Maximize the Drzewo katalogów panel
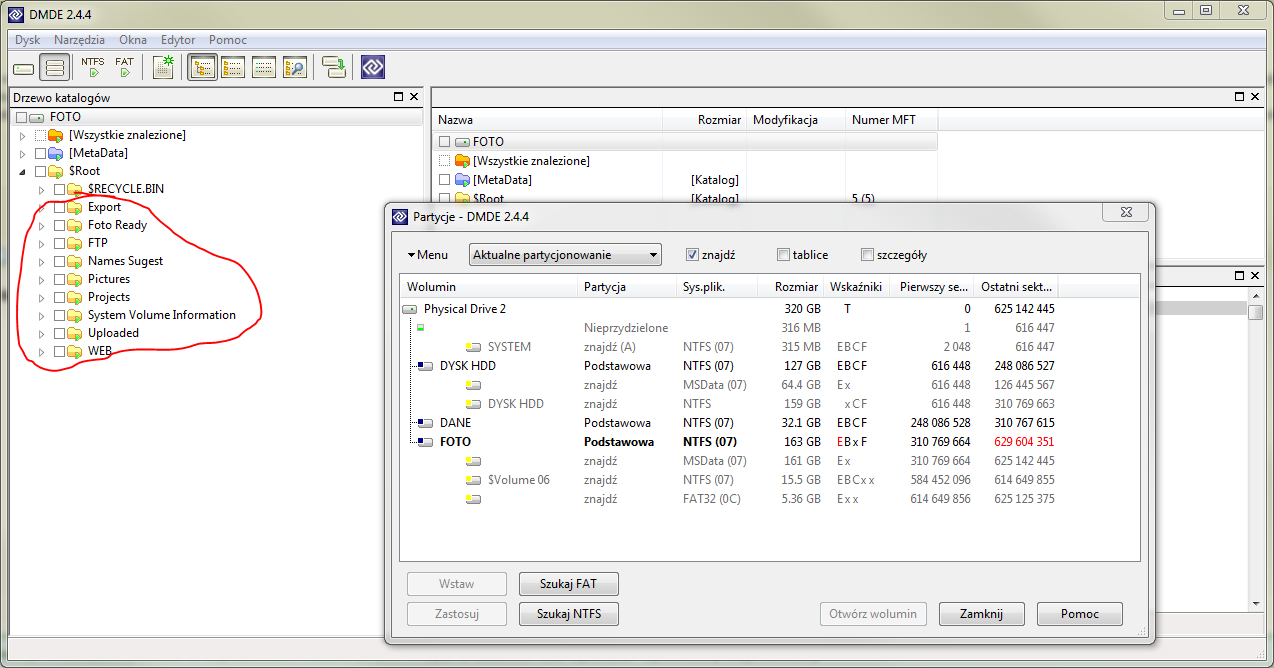1274x668 pixels. (398, 97)
